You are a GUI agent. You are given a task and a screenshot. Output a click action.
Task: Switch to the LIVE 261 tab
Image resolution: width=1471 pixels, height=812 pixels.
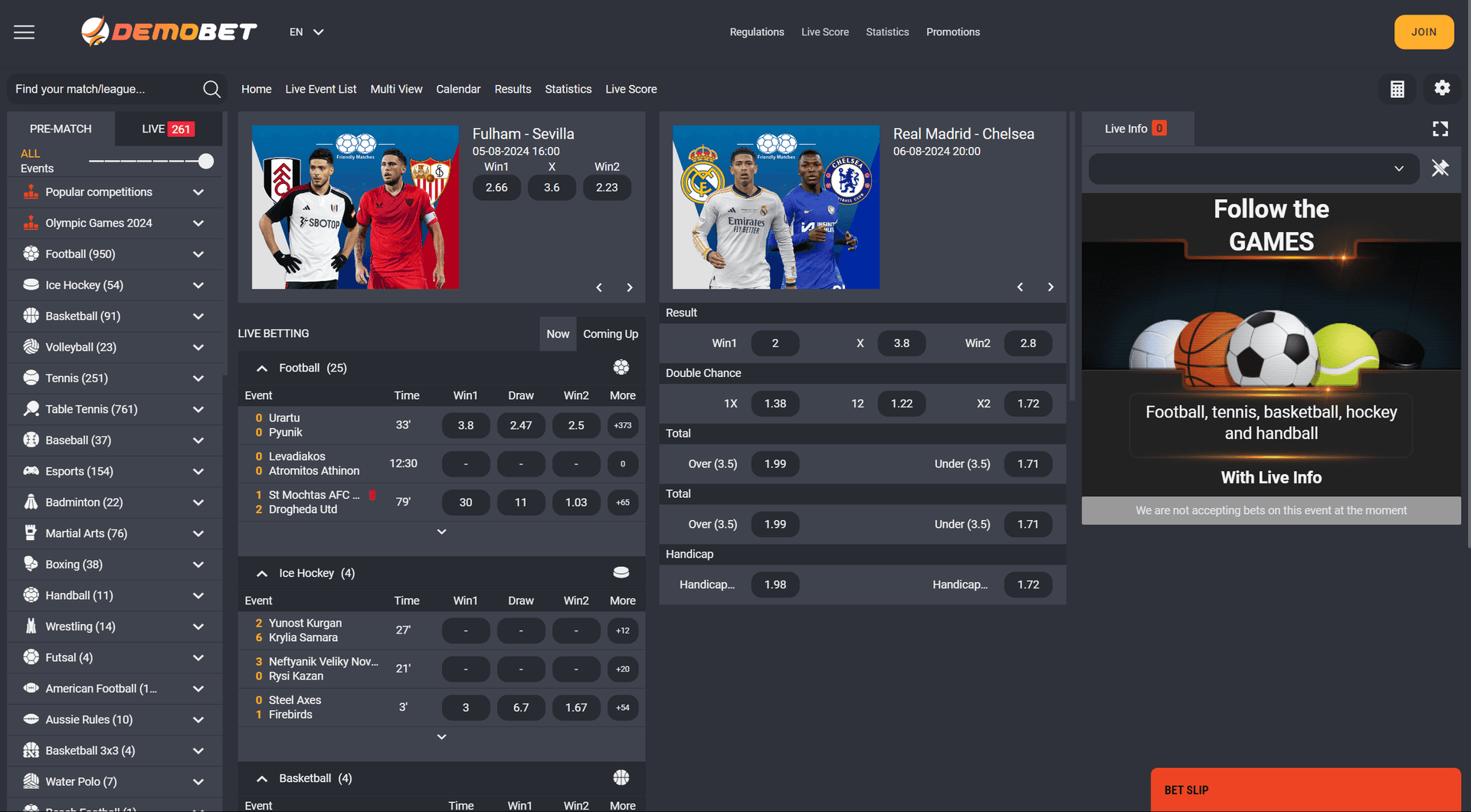pyautogui.click(x=169, y=129)
